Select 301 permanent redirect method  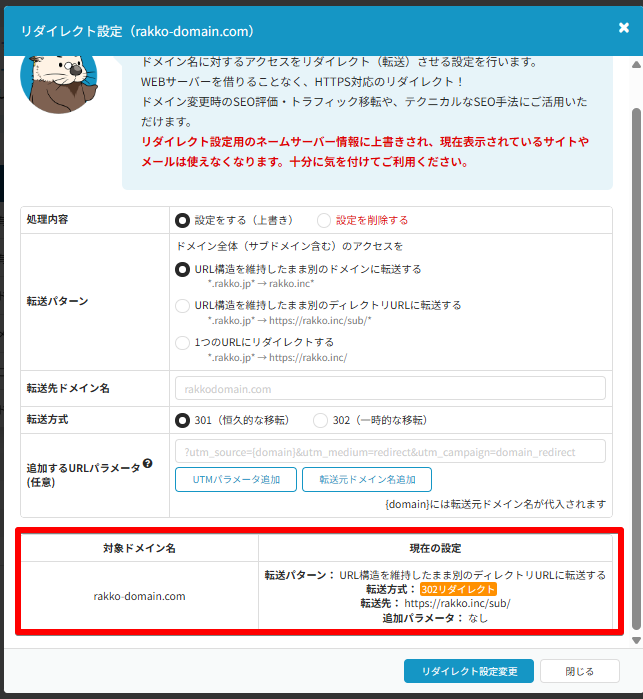click(182, 420)
